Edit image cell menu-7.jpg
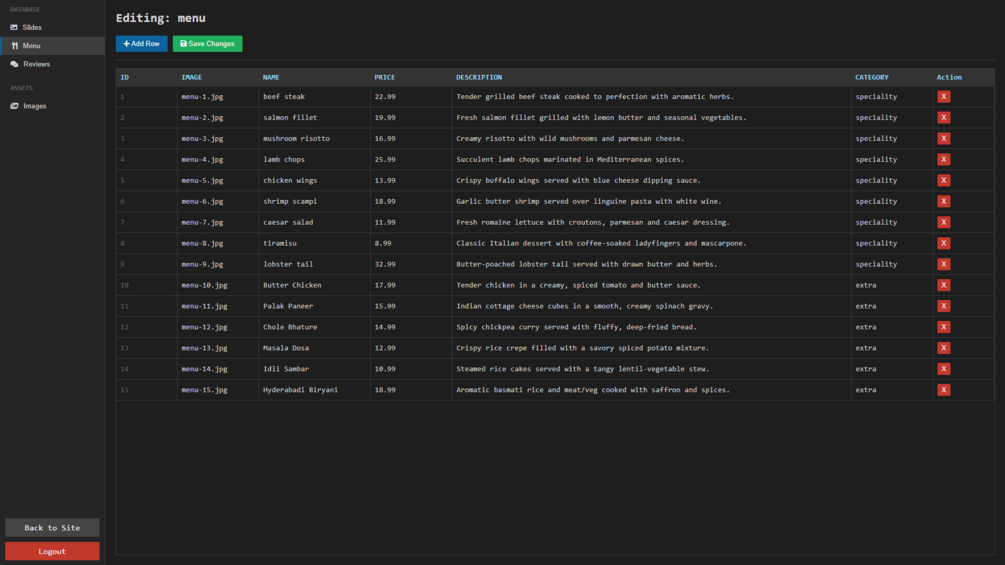 tap(218, 222)
